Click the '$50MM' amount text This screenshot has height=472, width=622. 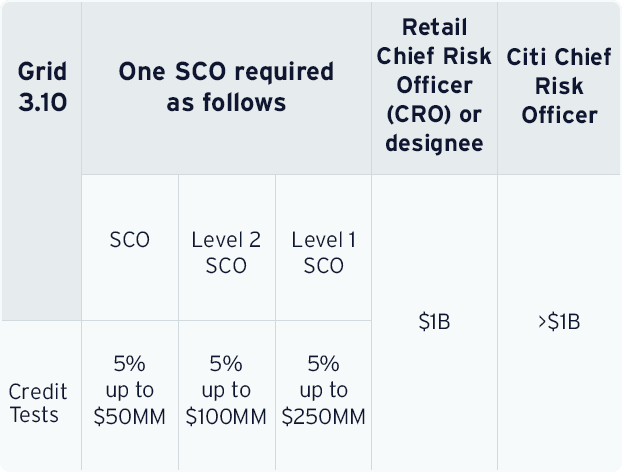click(130, 416)
